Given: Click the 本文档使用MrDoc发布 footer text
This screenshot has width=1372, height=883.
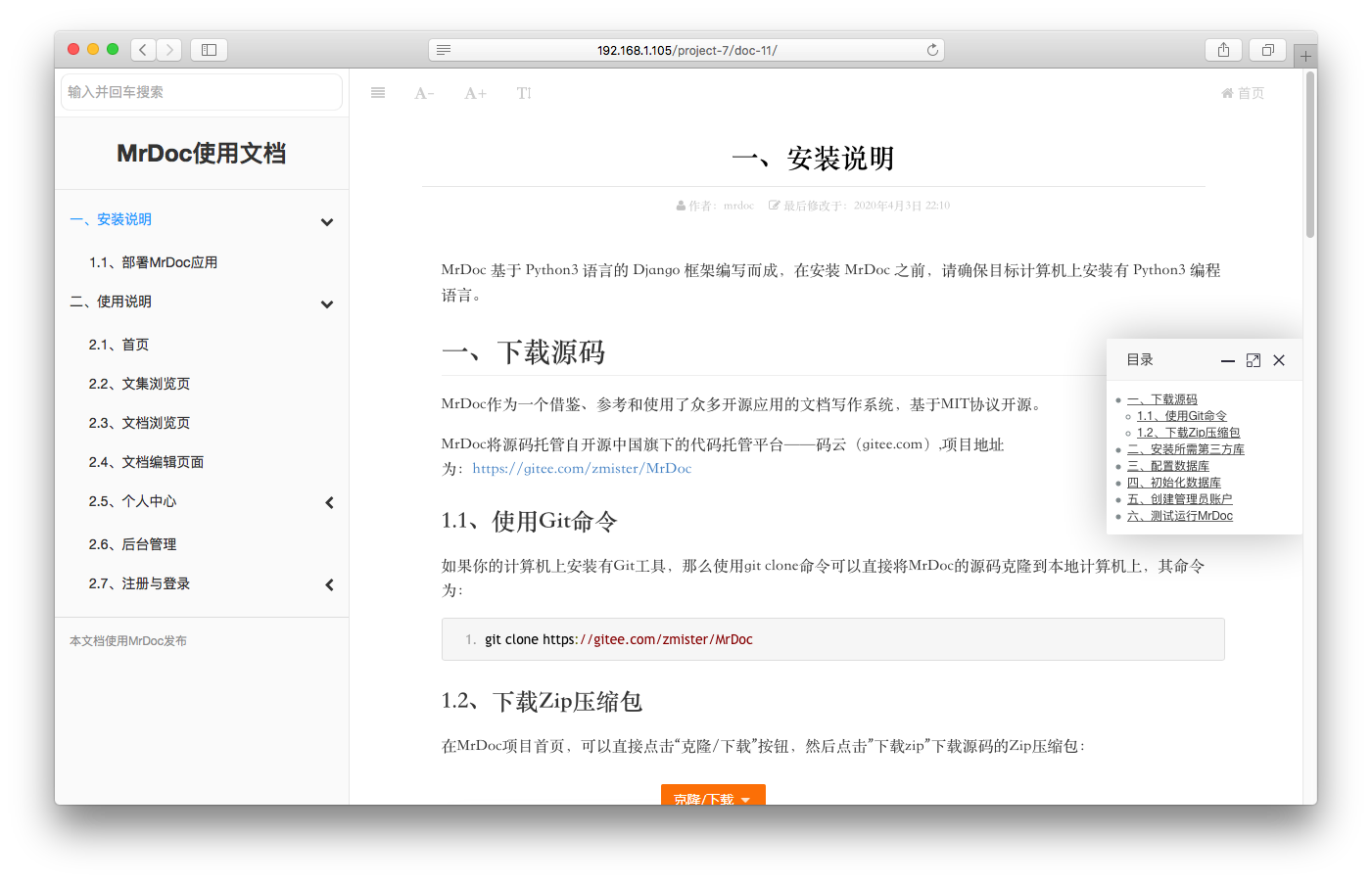Looking at the screenshot, I should pyautogui.click(x=127, y=641).
